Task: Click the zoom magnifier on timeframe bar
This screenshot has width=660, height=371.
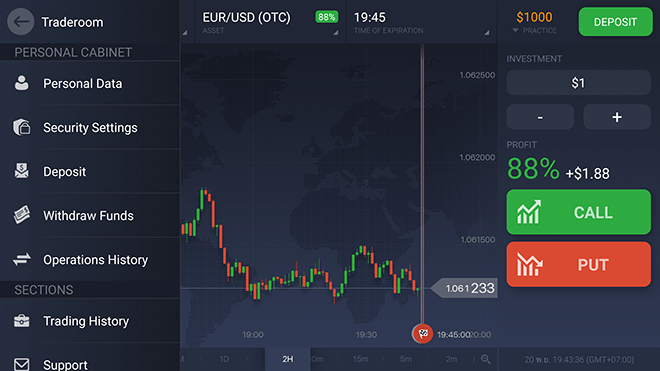Action: 485,359
